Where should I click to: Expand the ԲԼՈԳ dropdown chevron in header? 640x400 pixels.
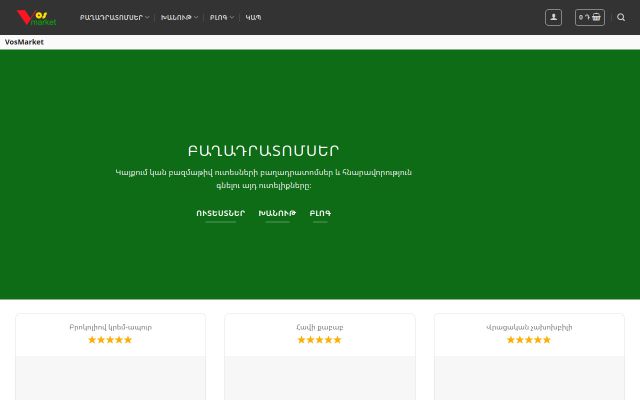click(x=232, y=18)
